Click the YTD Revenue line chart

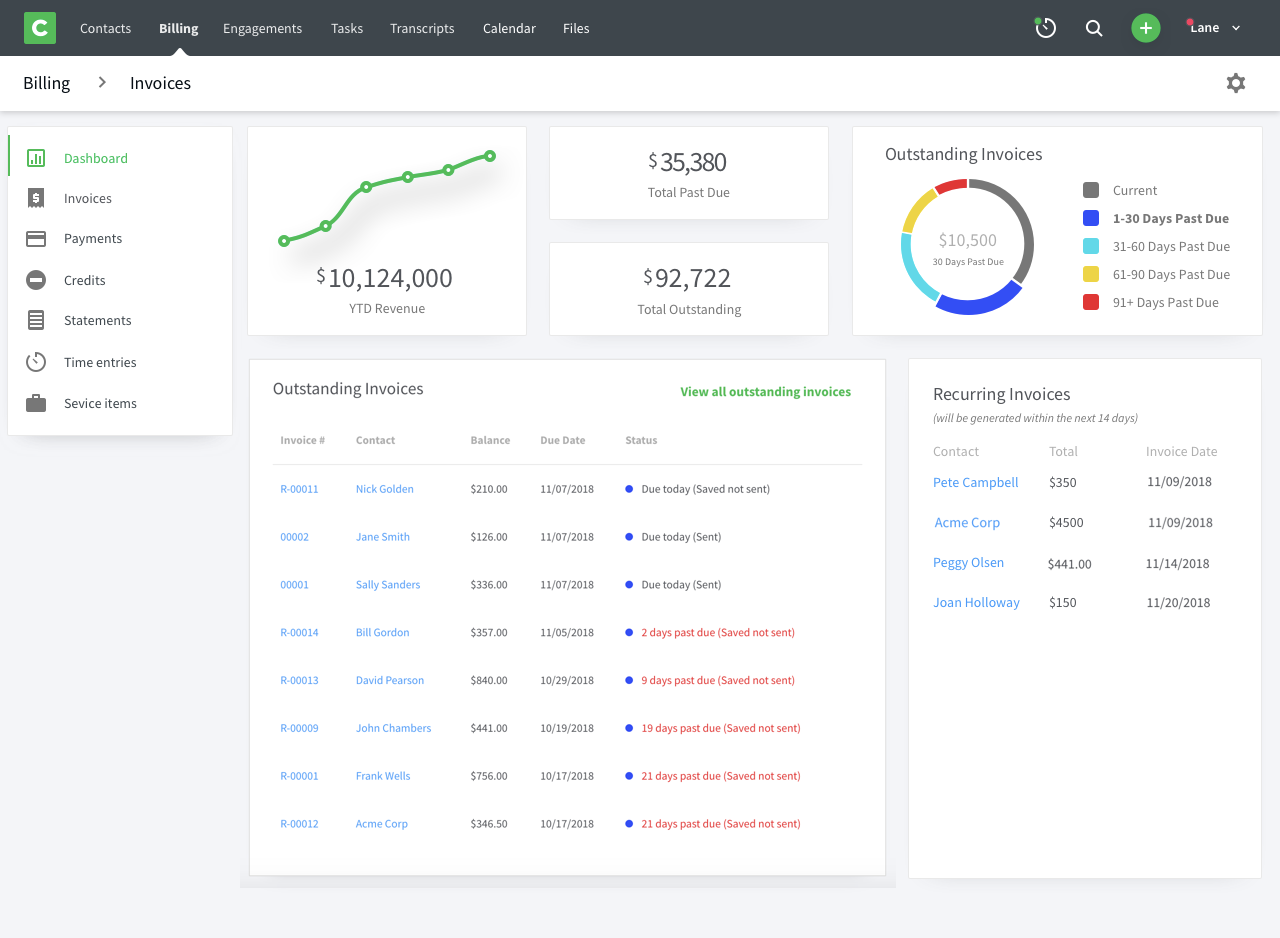(x=387, y=198)
